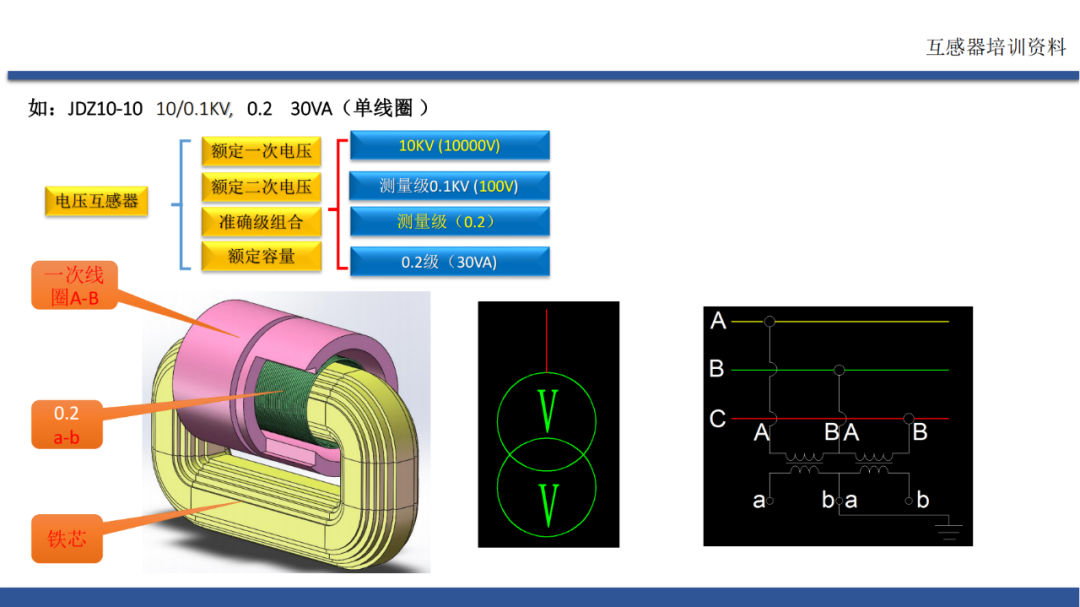The image size is (1080, 607).
Task: Click the orange 0.2 a-b callout
Action: (66, 424)
